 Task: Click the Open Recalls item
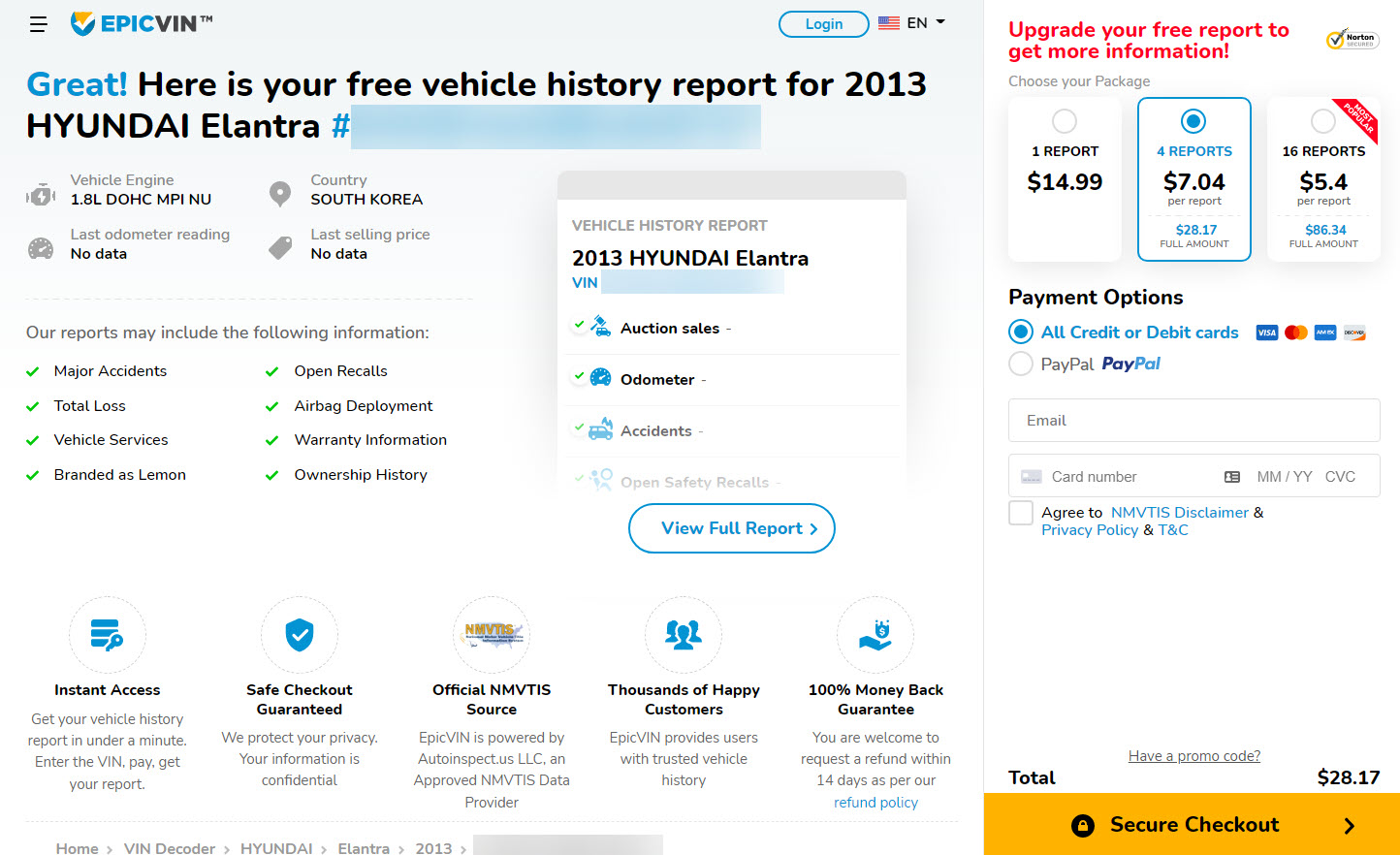coord(340,371)
